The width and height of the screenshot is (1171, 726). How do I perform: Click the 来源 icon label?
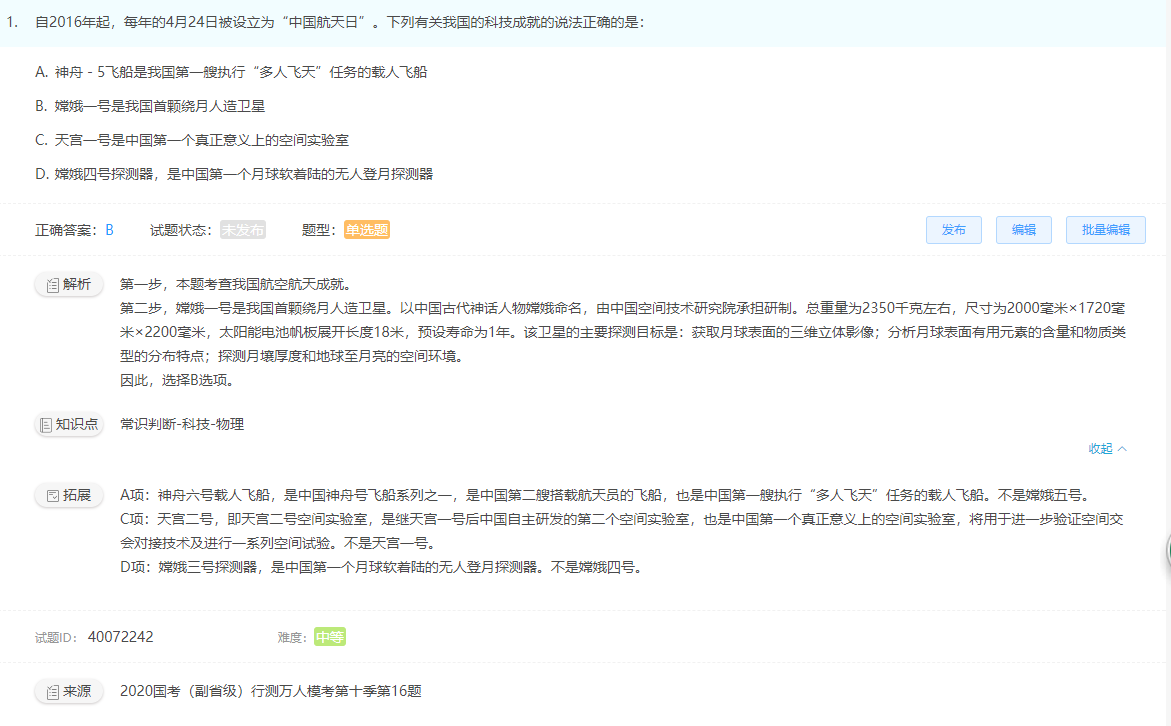point(69,692)
